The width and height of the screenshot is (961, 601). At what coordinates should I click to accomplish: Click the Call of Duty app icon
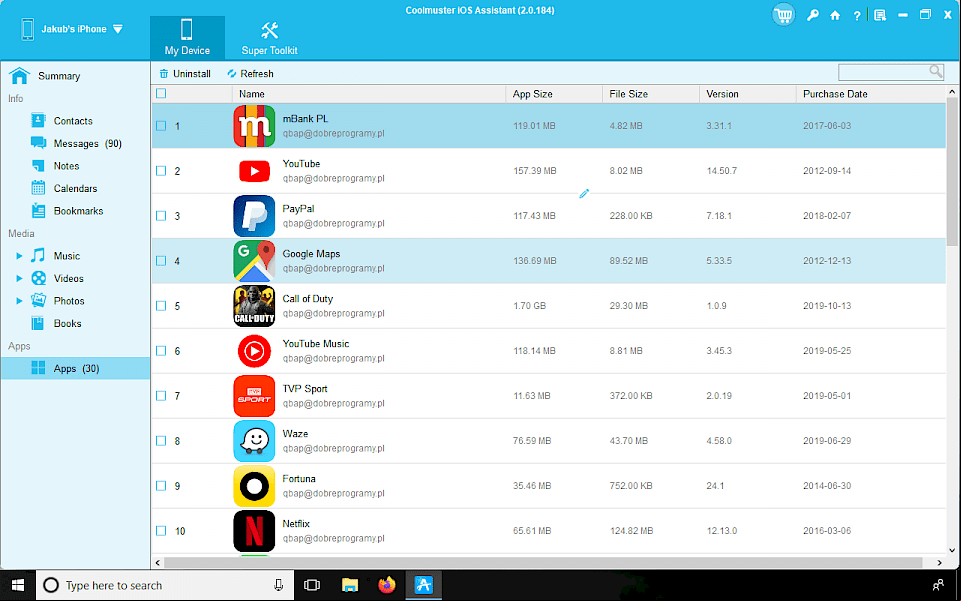pyautogui.click(x=254, y=306)
